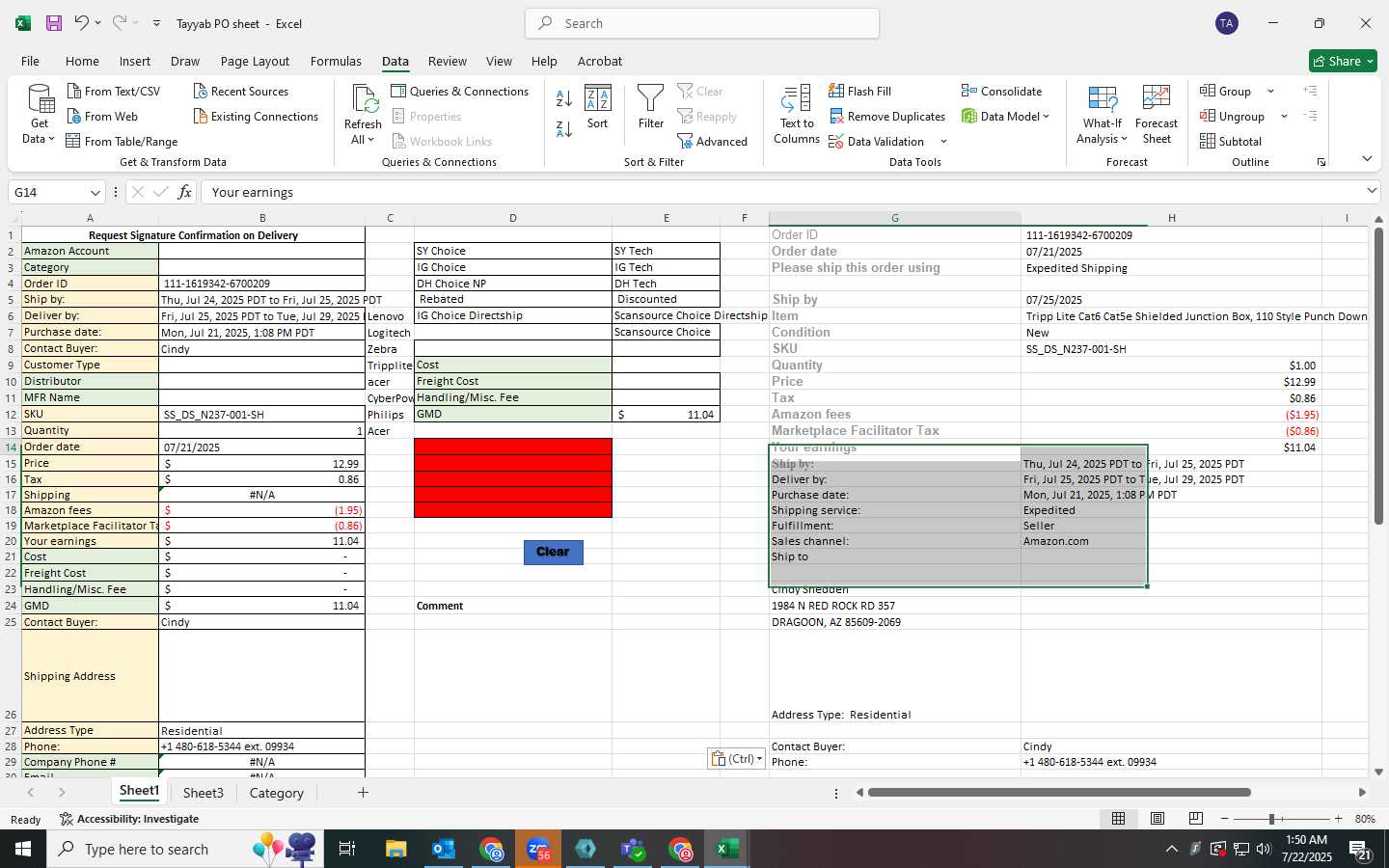Click the formula bar text
1389x868 pixels.
tap(253, 192)
